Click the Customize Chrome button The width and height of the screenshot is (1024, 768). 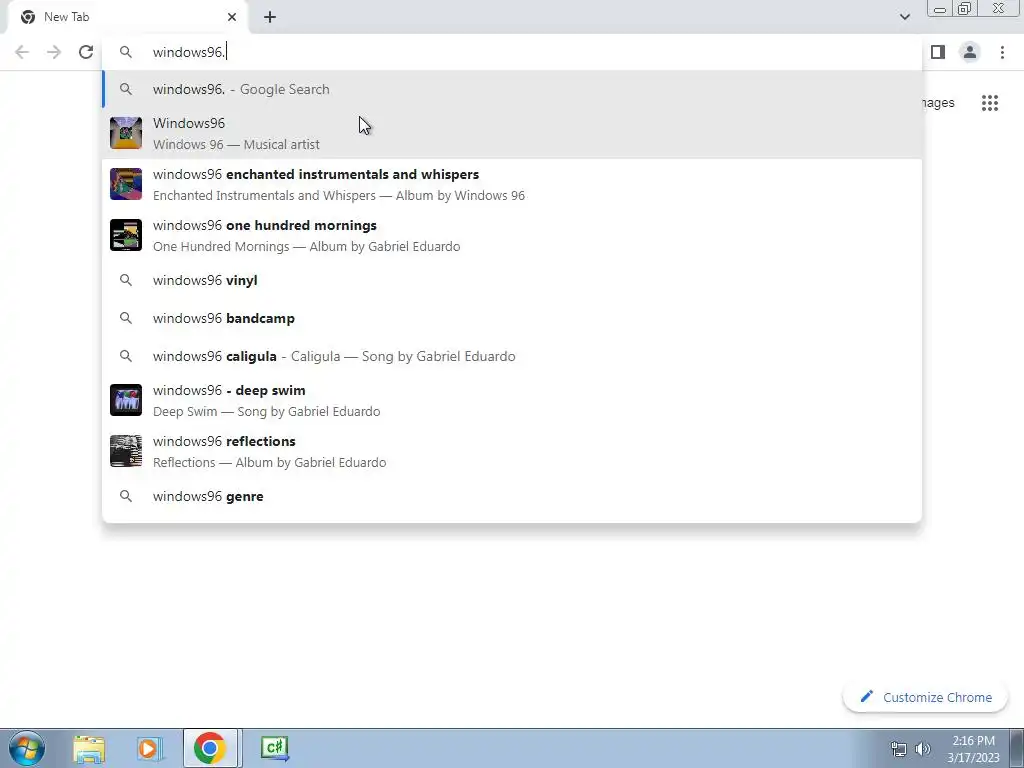coord(926,697)
